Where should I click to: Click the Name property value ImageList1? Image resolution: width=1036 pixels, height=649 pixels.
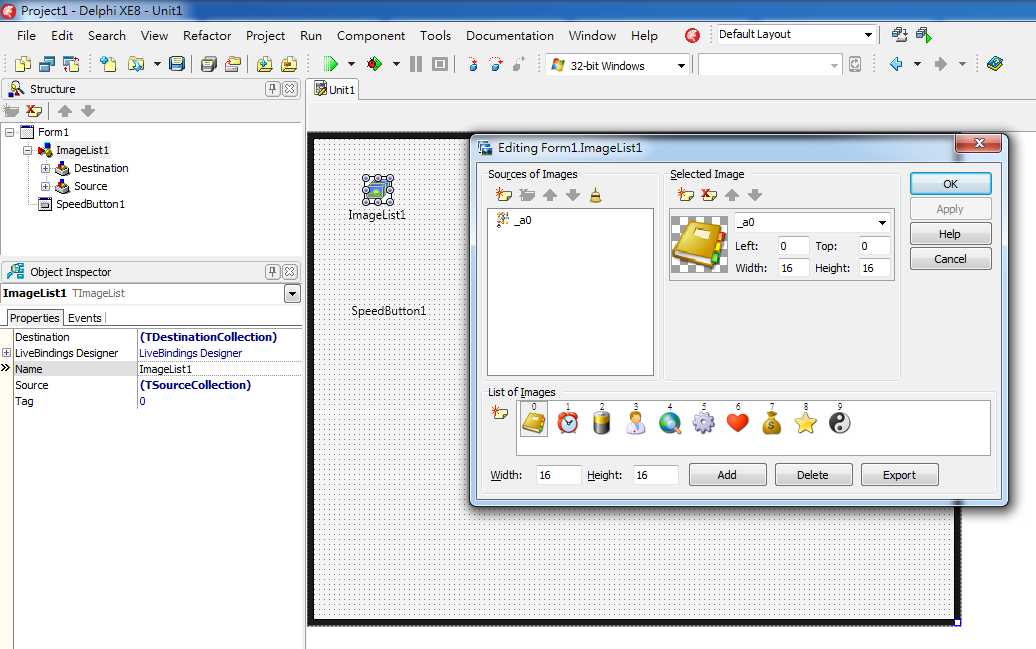pyautogui.click(x=219, y=369)
